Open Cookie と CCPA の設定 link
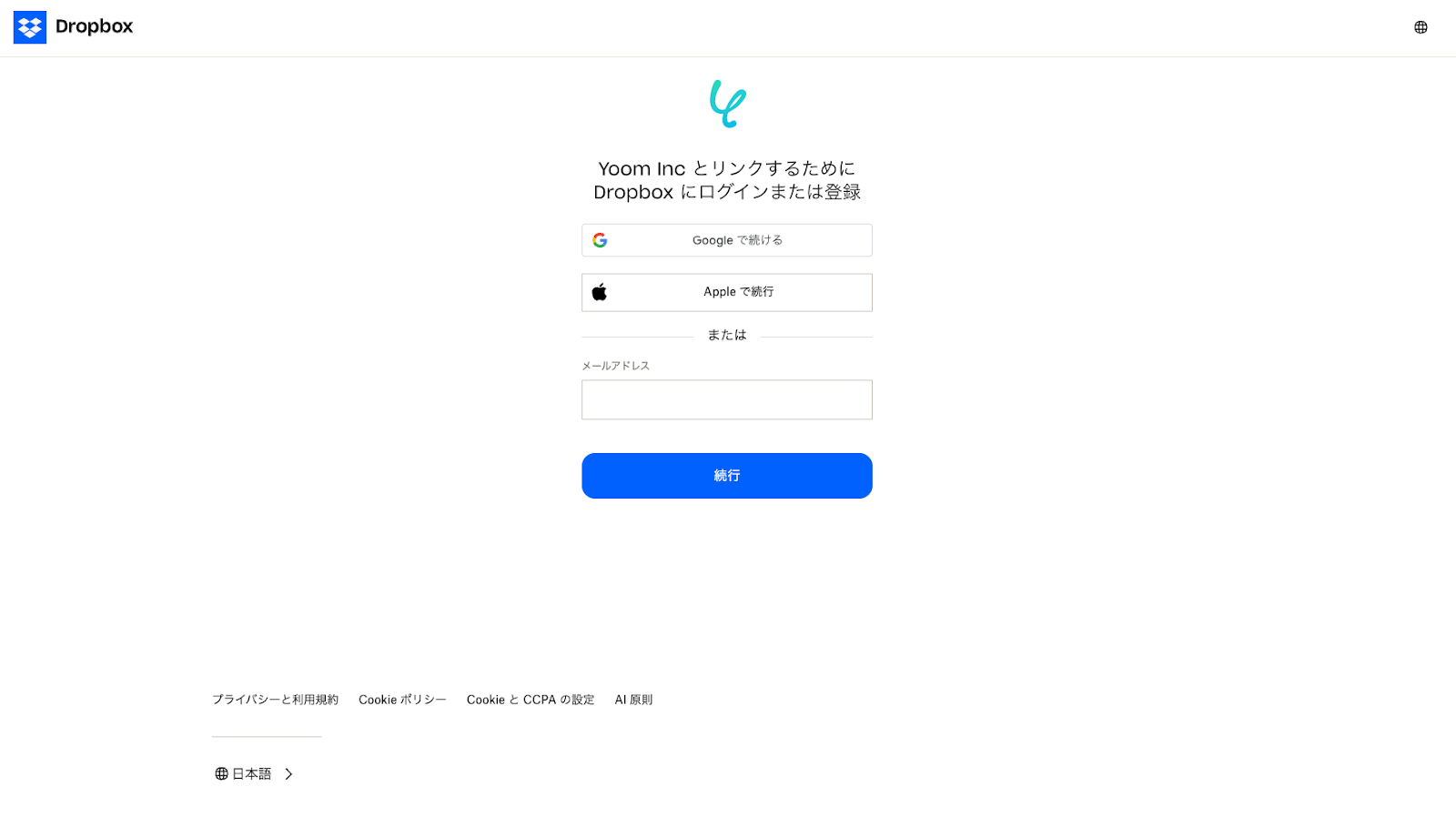The image size is (1456, 817). click(x=531, y=700)
